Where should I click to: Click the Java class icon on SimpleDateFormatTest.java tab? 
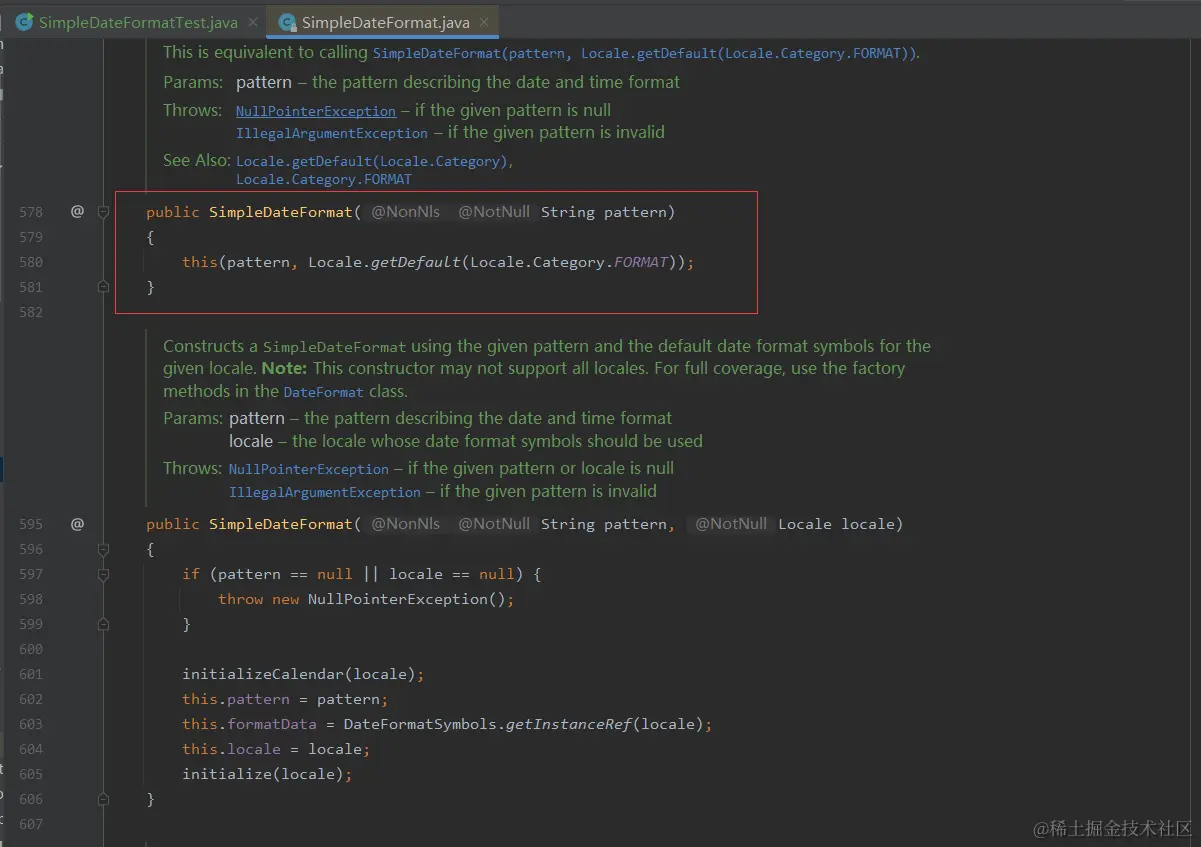[x=24, y=22]
